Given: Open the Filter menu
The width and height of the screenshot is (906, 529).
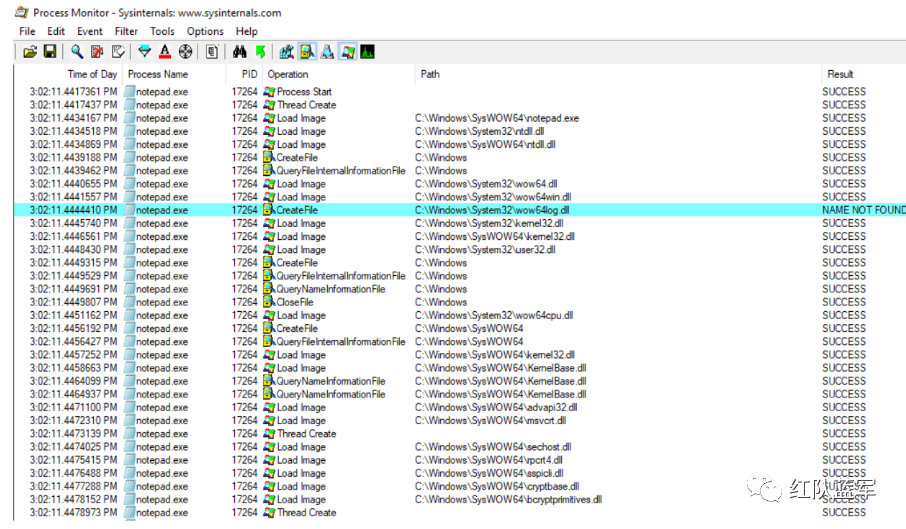Looking at the screenshot, I should pyautogui.click(x=126, y=31).
